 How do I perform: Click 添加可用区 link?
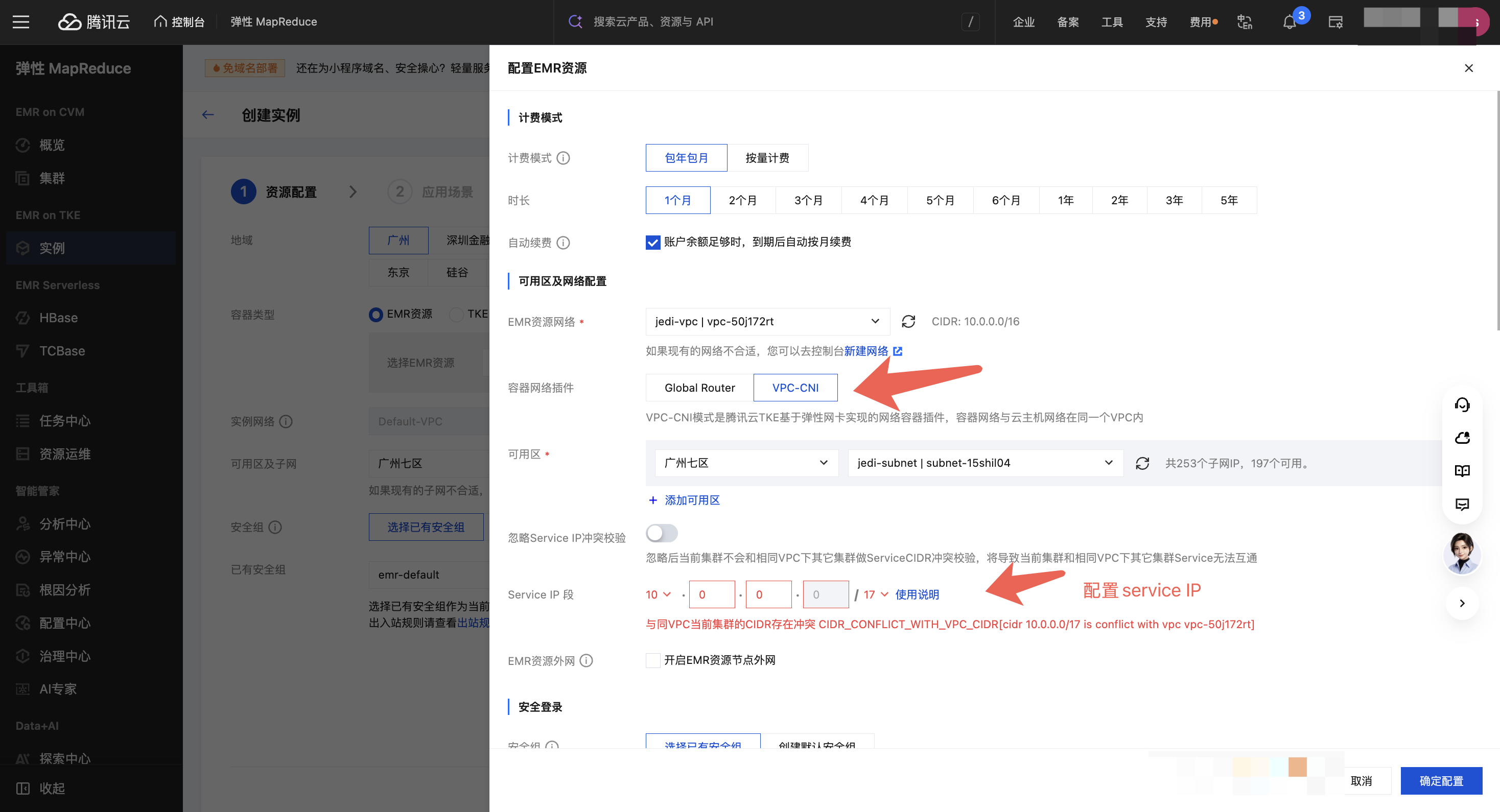pos(692,500)
